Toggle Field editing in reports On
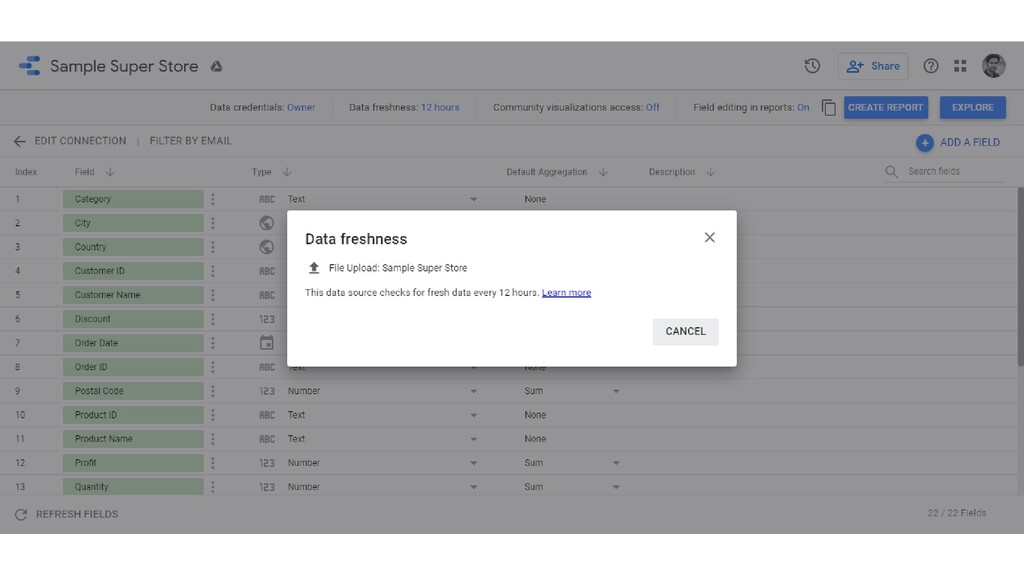This screenshot has height=576, width=1024. (x=803, y=108)
